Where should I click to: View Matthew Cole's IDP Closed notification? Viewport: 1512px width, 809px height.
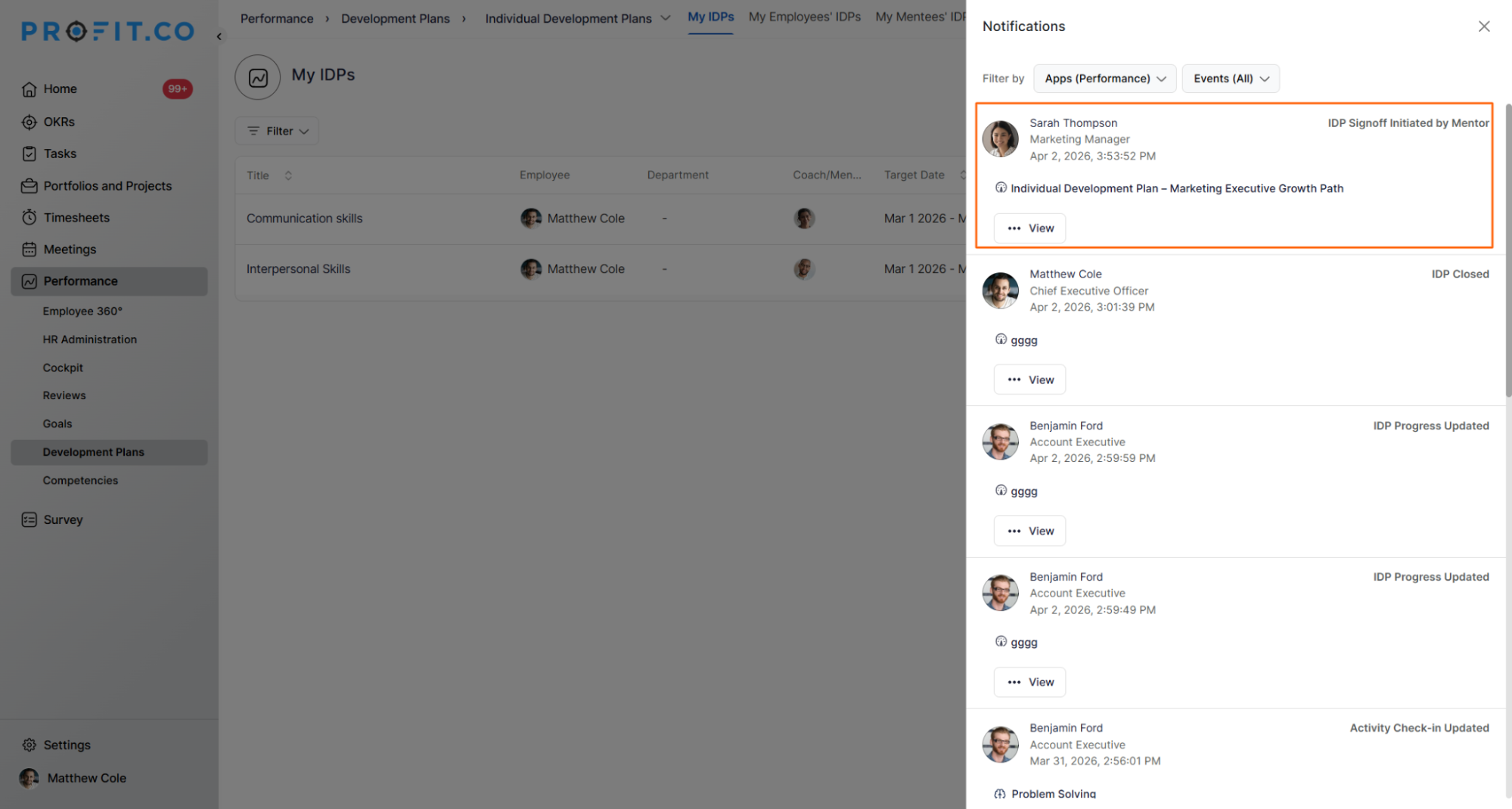[1029, 380]
